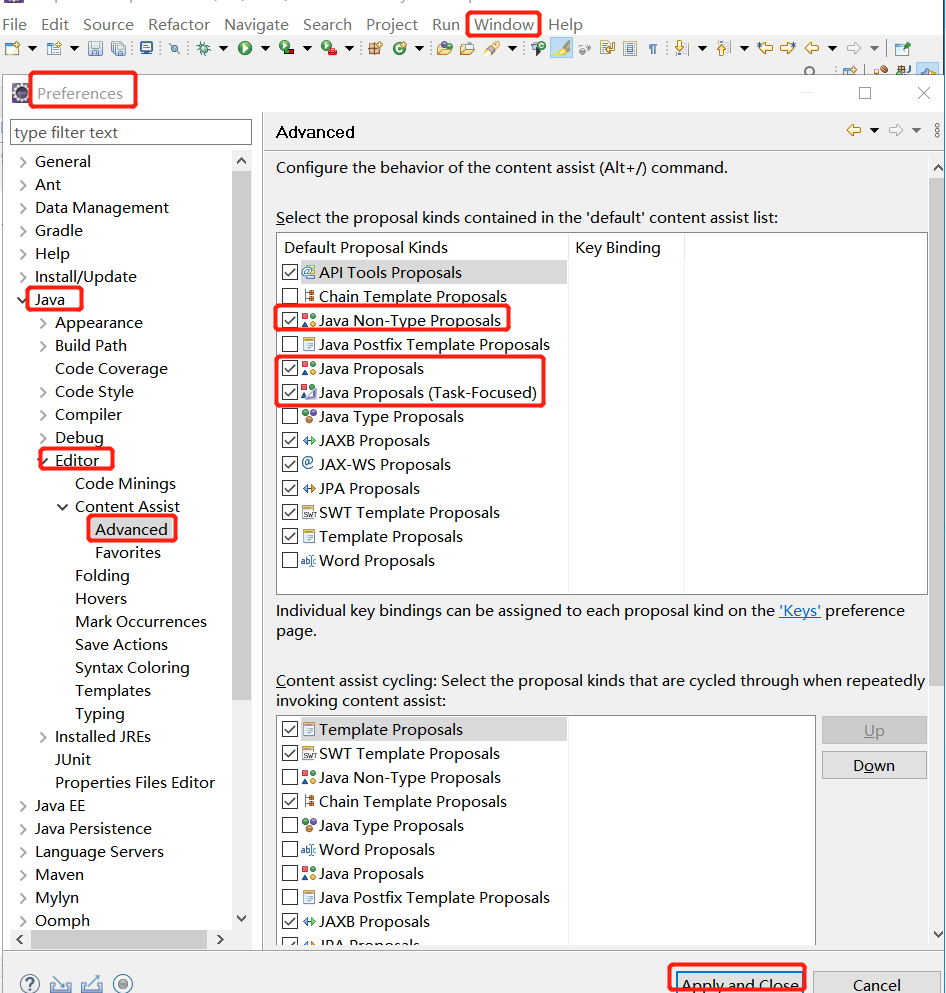Image resolution: width=946 pixels, height=993 pixels.
Task: Click the Toggle Block Selection icon
Action: (x=630, y=48)
